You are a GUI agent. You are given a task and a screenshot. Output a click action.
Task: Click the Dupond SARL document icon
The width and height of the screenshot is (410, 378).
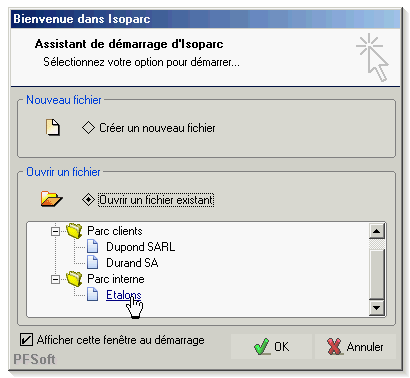pos(92,247)
